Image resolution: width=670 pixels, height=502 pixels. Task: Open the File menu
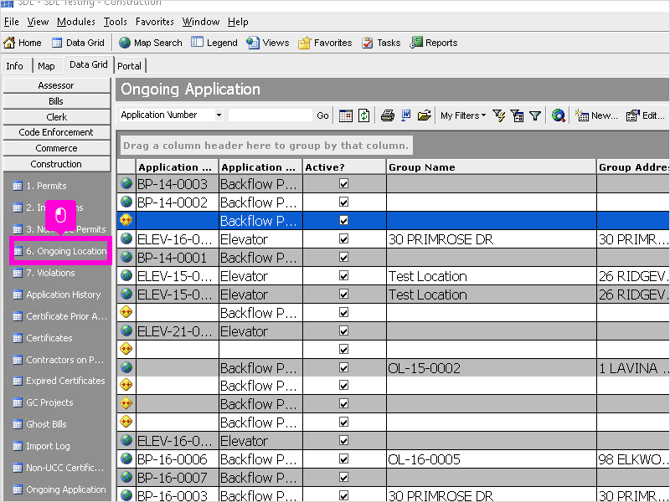click(12, 22)
